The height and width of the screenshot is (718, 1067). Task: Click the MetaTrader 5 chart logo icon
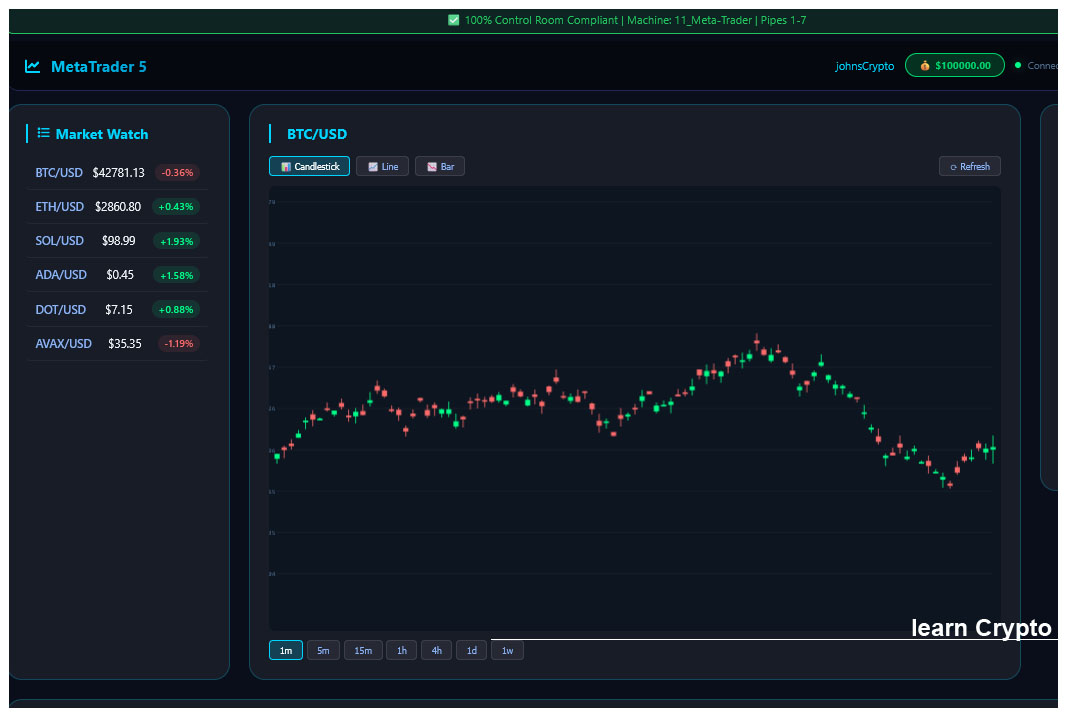point(32,66)
